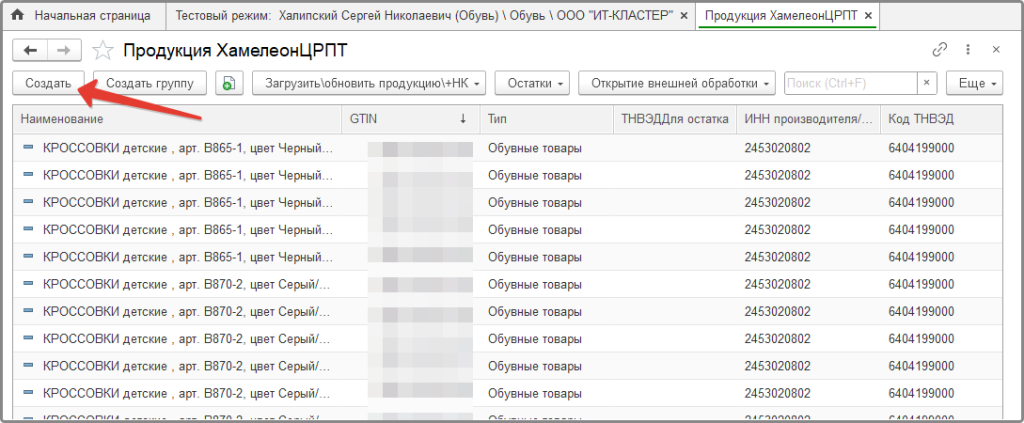Clear the search field with x
Screen dimensions: 1024x423
(927, 84)
